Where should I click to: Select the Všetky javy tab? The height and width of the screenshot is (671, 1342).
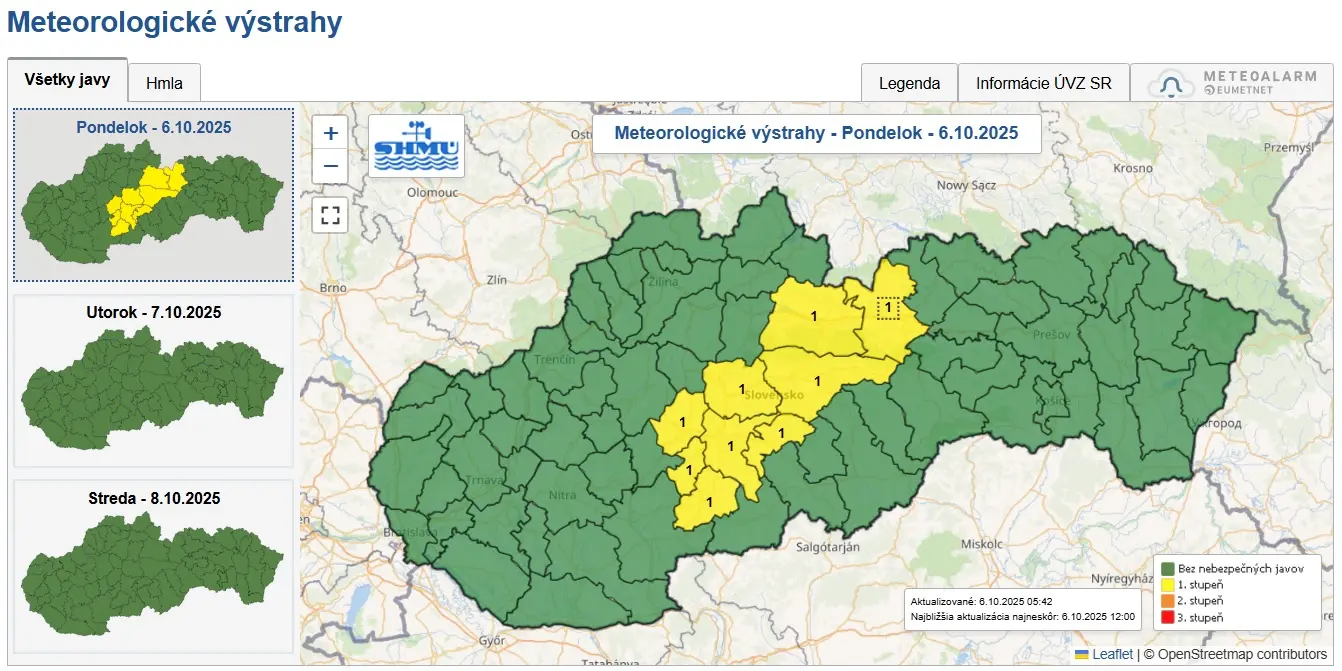coord(68,80)
